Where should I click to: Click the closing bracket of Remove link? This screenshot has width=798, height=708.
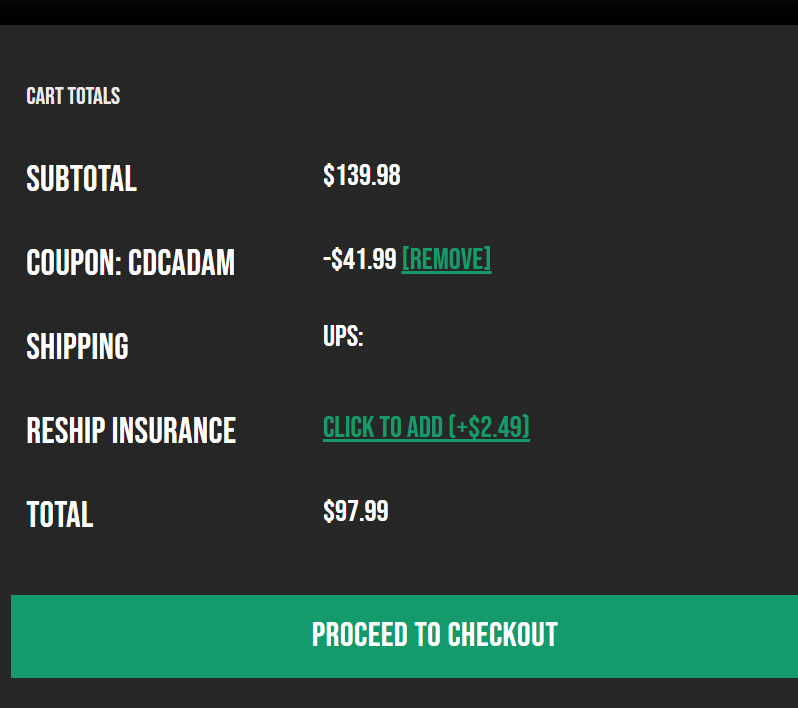[488, 260]
